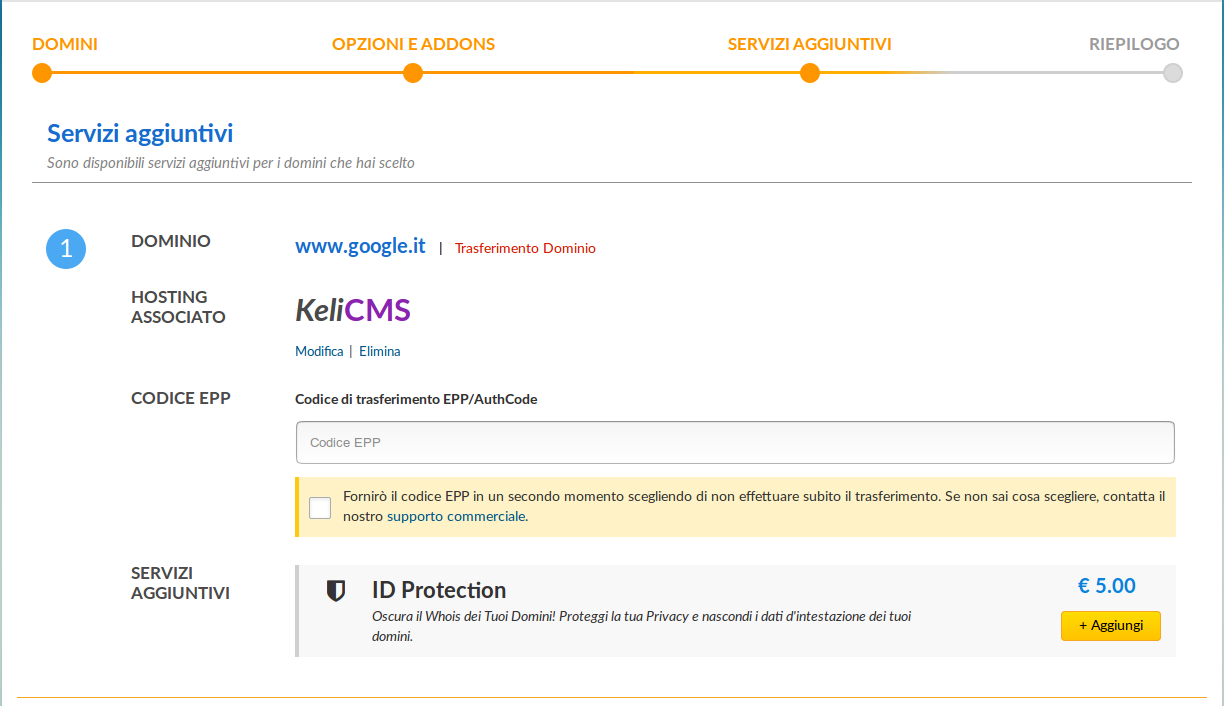The width and height of the screenshot is (1224, 706).
Task: Click the Domini step circle marker
Action: tap(41, 73)
